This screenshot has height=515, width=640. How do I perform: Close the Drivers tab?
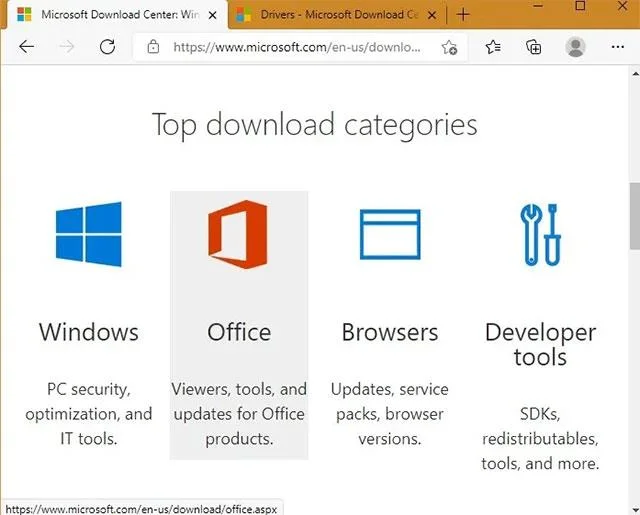point(432,16)
